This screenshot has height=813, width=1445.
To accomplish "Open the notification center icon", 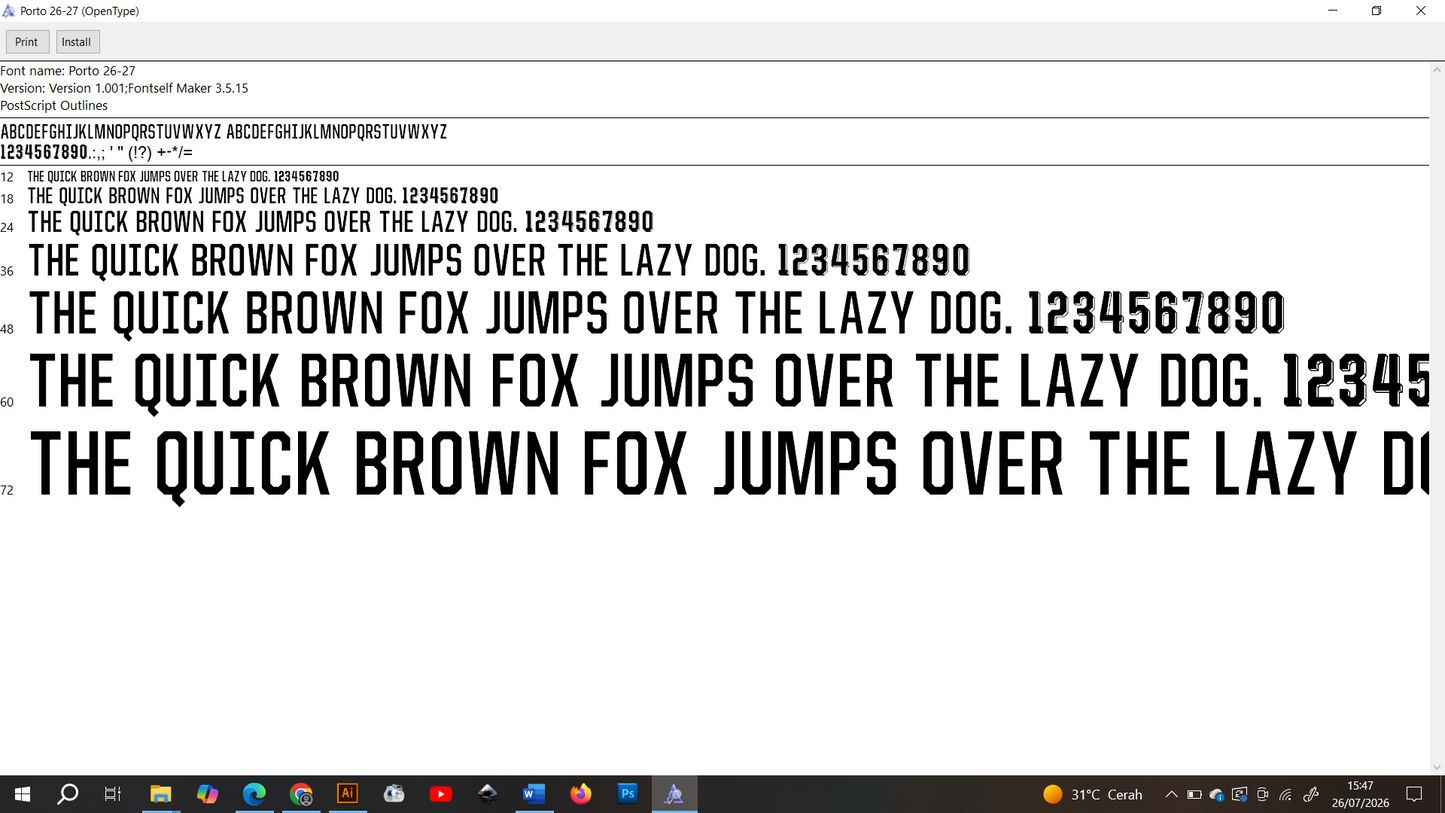I will [x=1415, y=794].
